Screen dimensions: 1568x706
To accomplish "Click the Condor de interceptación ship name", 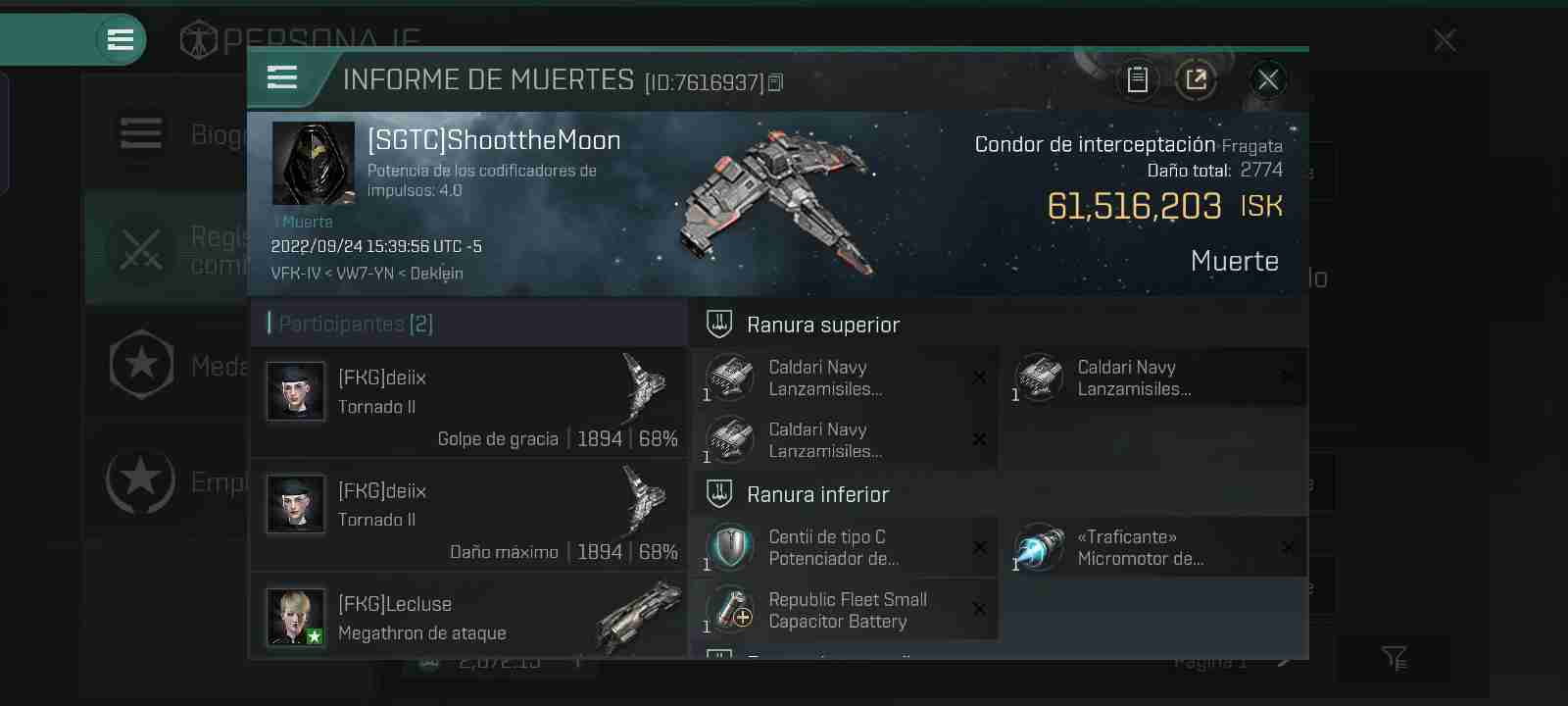I will [x=1095, y=144].
